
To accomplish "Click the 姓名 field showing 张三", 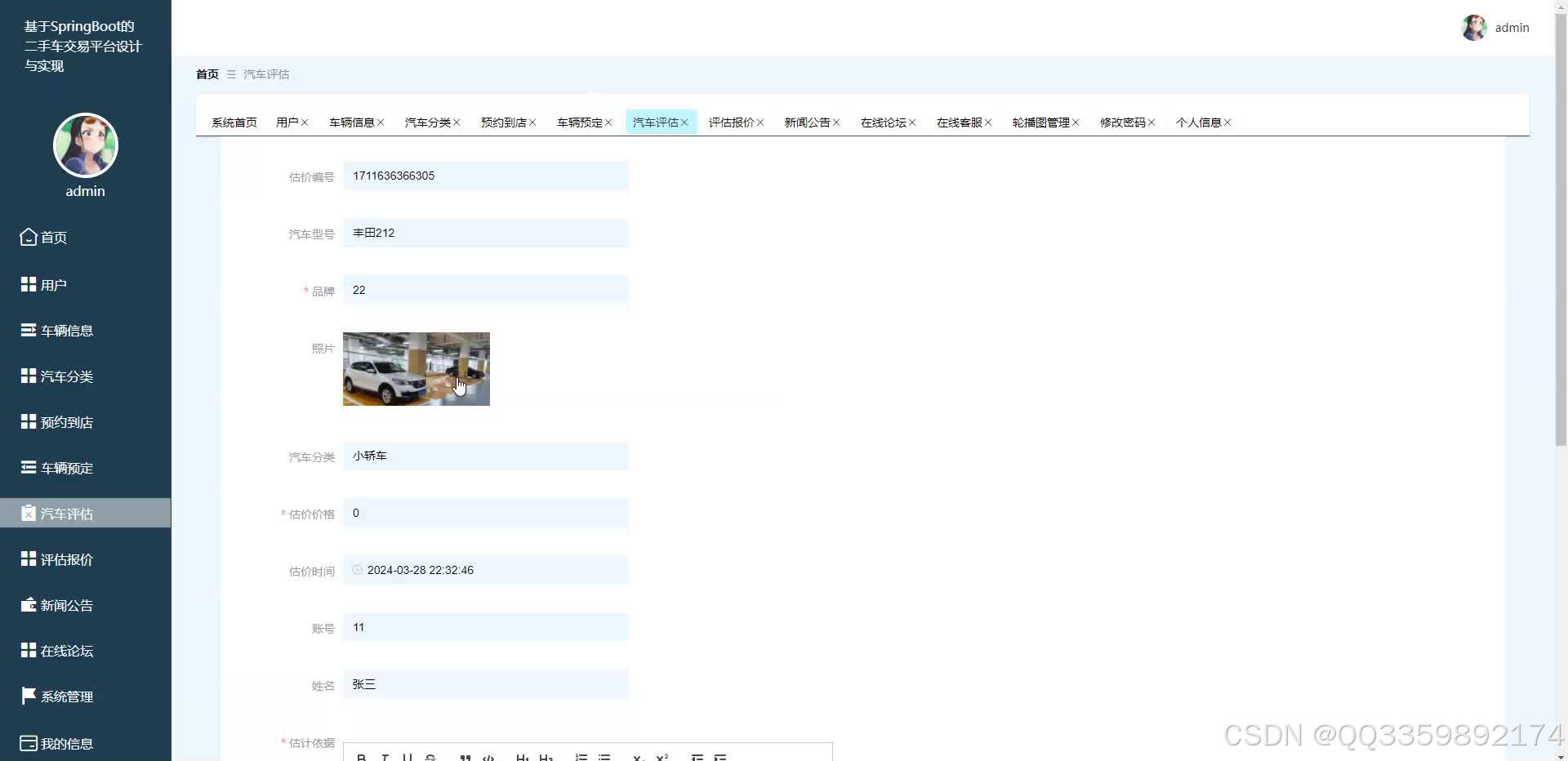I will [485, 684].
